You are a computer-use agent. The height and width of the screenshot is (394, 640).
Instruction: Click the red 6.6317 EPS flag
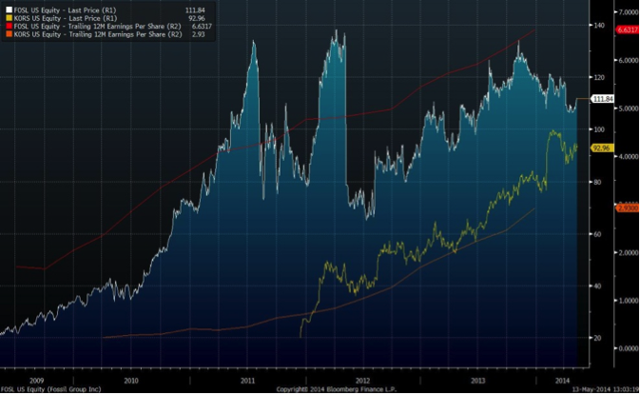(627, 30)
